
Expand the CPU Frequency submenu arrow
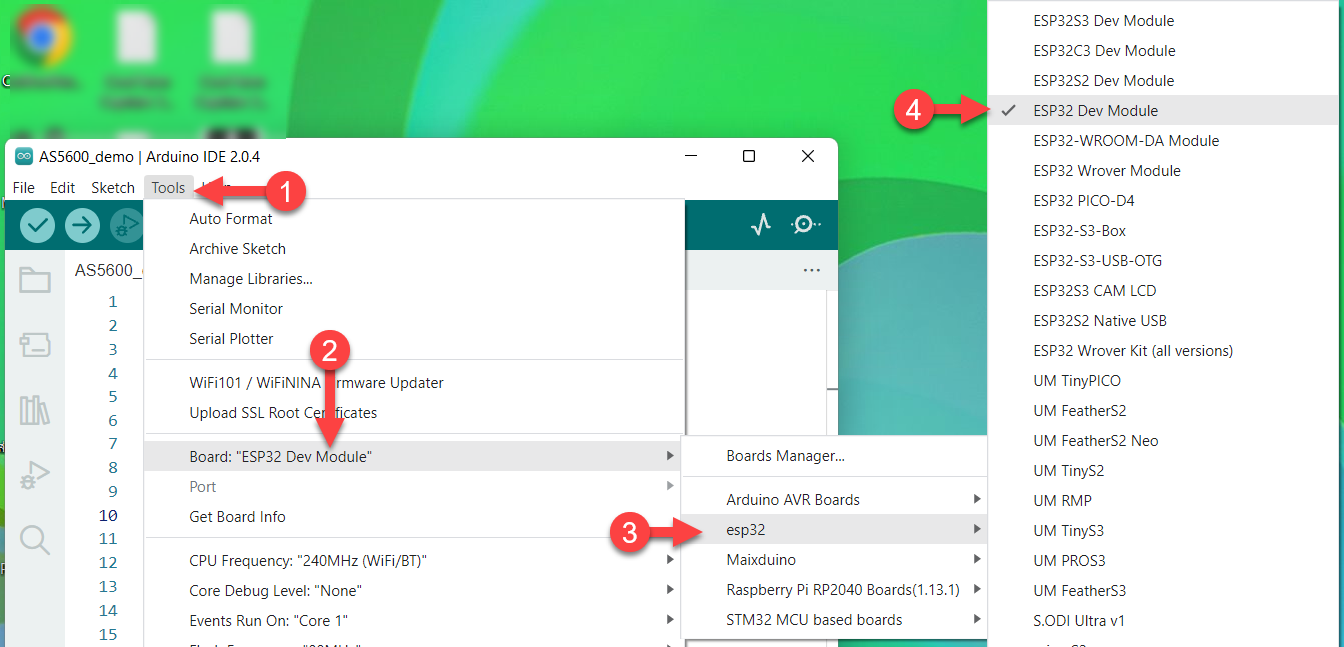click(x=670, y=561)
